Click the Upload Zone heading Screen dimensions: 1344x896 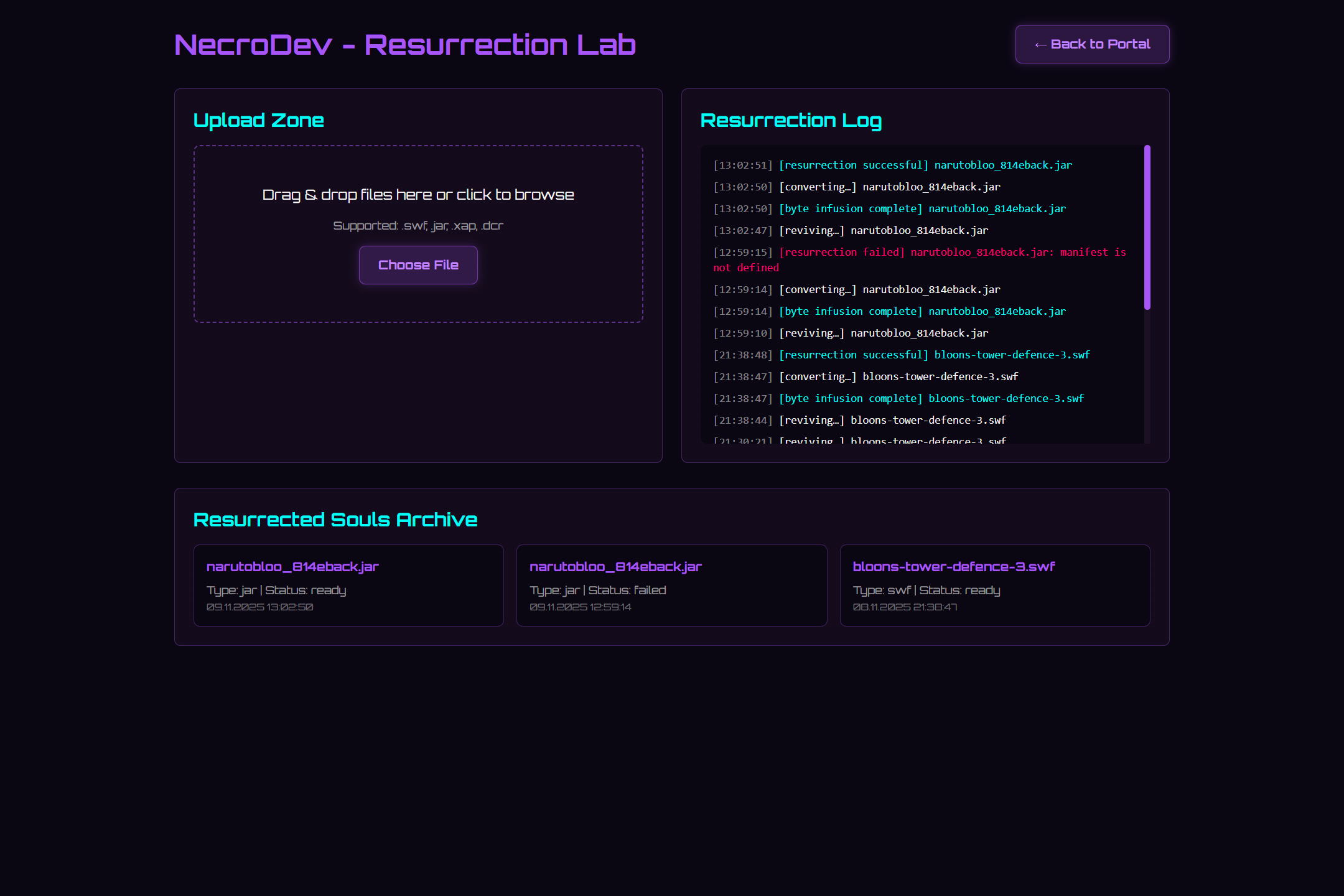tap(258, 120)
